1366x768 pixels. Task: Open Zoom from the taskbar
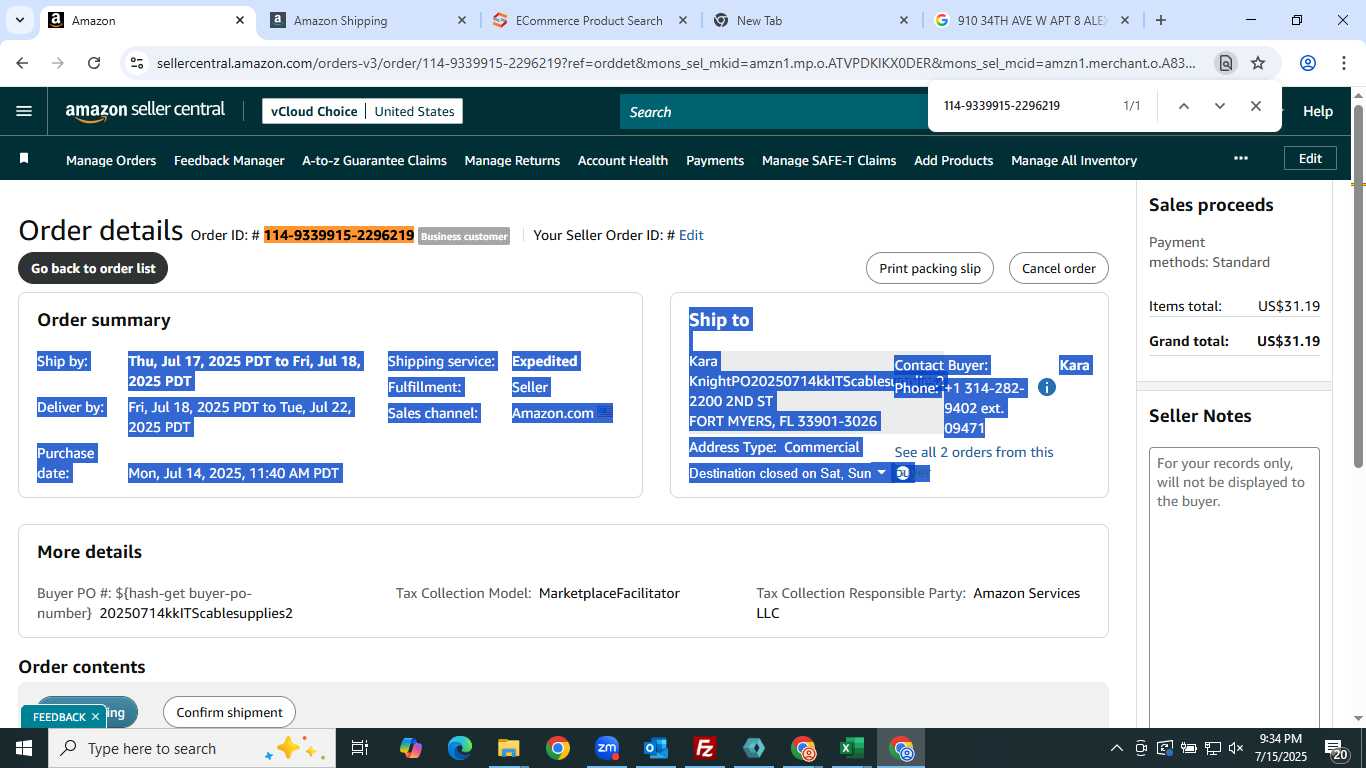607,748
